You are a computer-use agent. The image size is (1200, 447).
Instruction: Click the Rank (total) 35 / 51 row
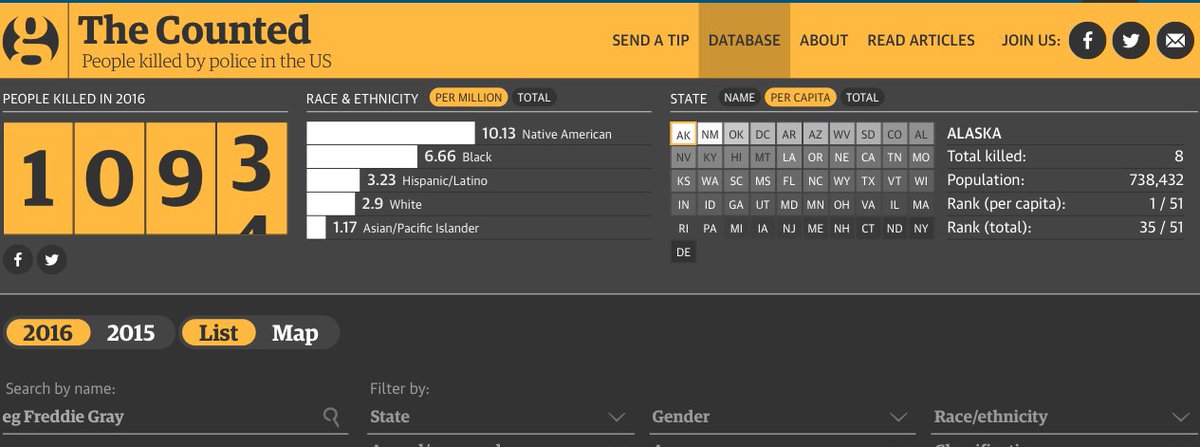click(x=1065, y=228)
